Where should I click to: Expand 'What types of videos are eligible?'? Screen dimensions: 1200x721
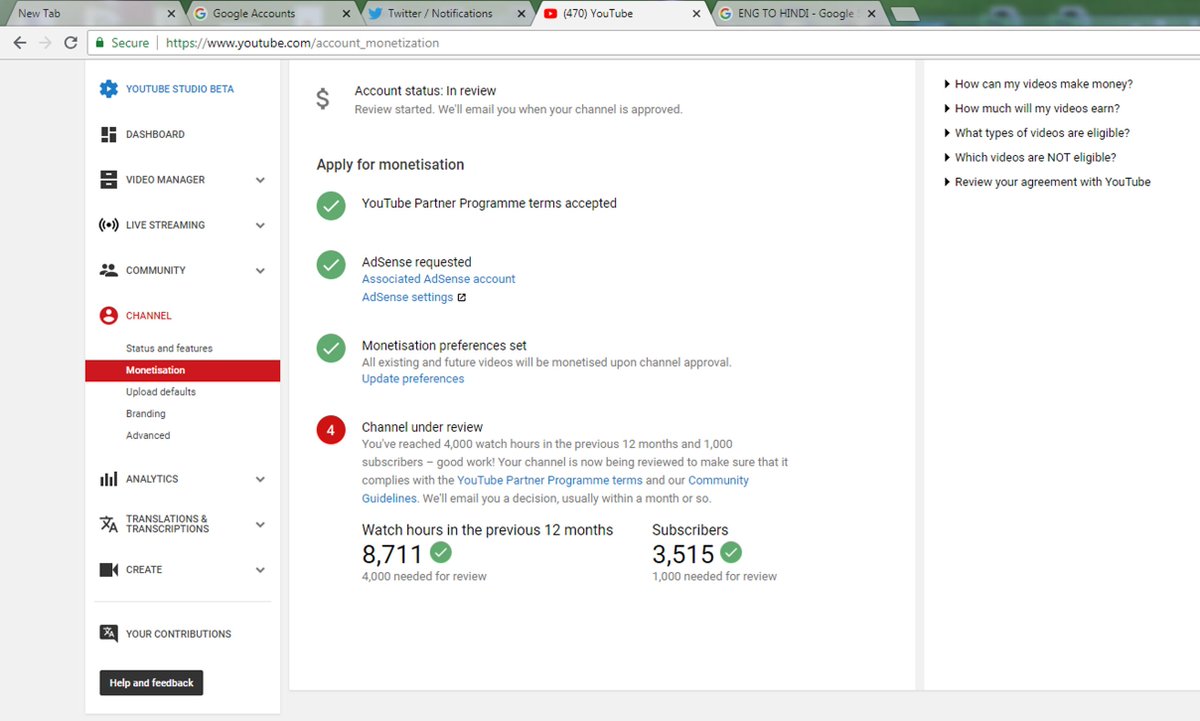(1036, 133)
